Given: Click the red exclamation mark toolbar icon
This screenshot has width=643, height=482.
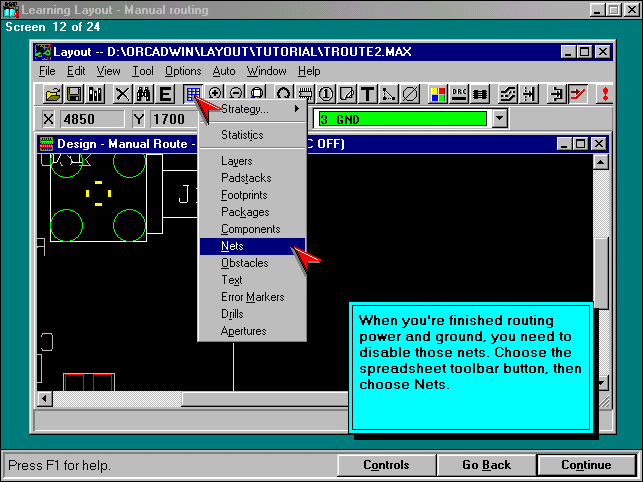Looking at the screenshot, I should (x=604, y=94).
